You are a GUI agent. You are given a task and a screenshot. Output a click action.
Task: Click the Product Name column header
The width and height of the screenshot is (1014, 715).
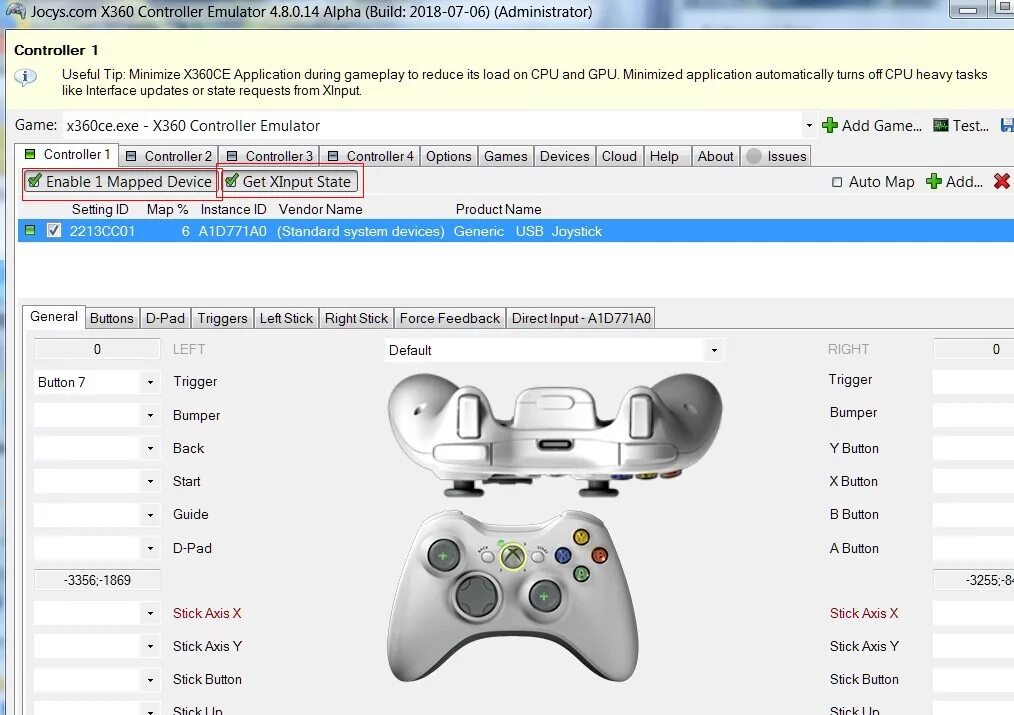click(x=499, y=209)
